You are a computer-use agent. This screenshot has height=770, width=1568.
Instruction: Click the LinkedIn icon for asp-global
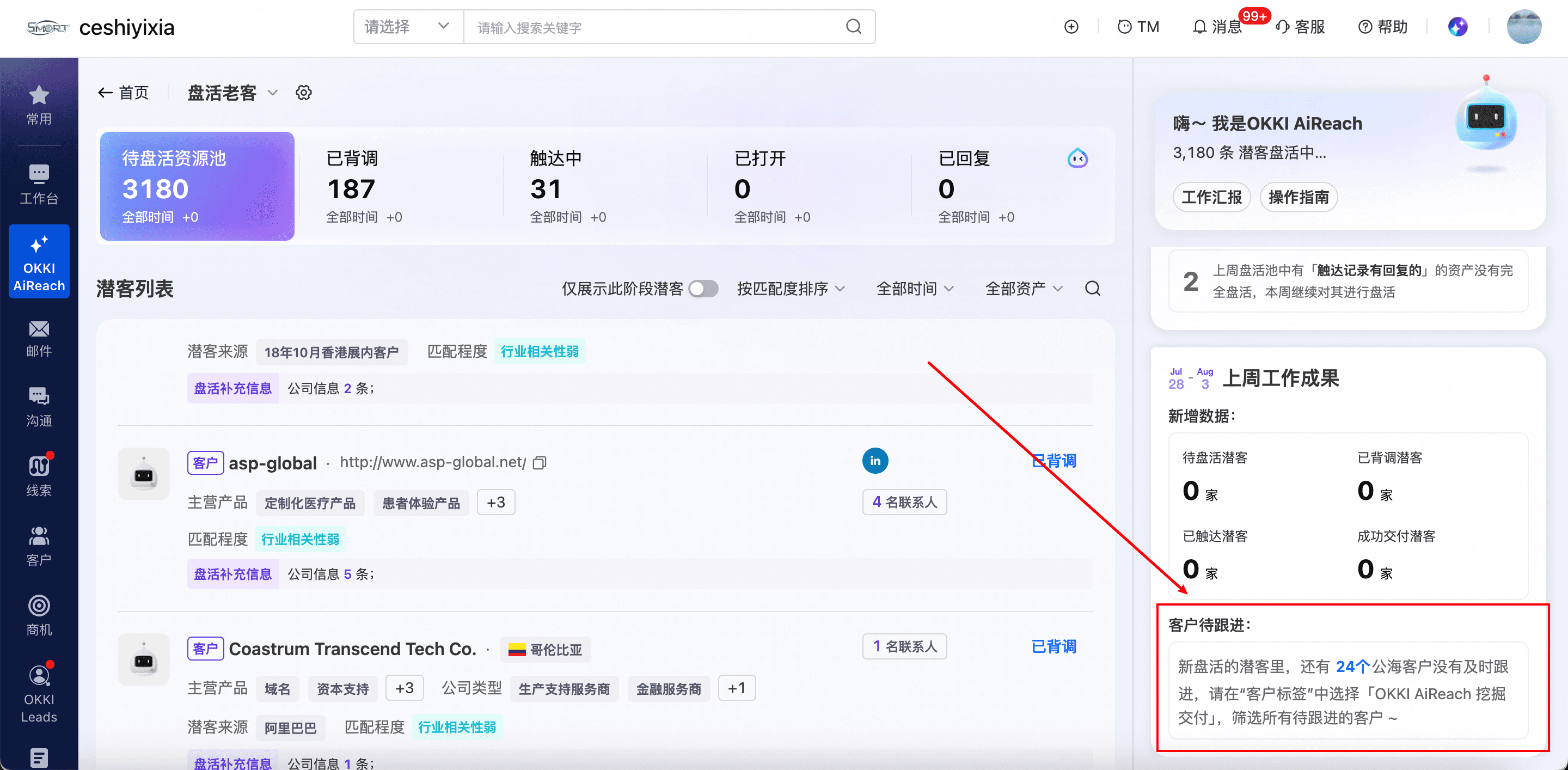[x=875, y=461]
